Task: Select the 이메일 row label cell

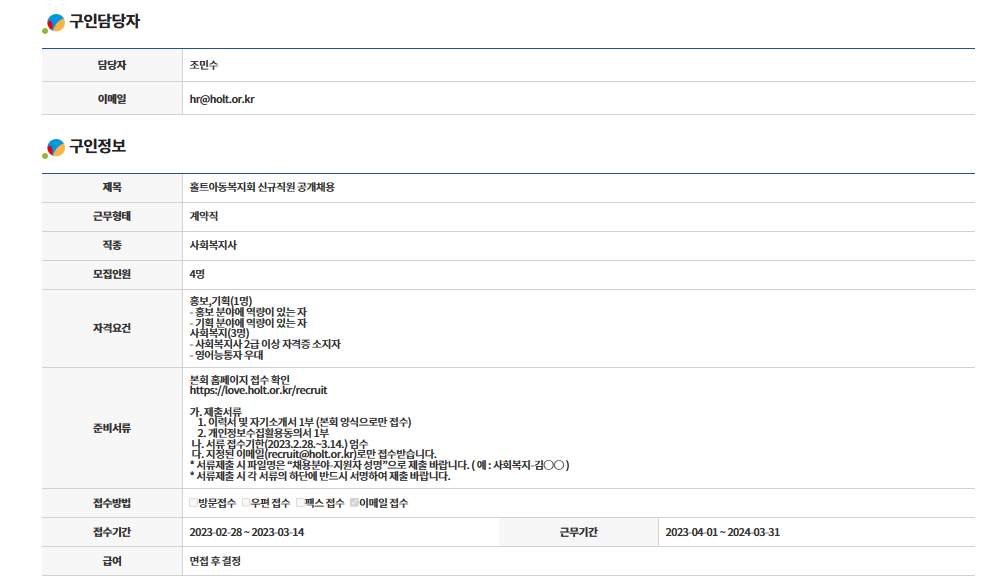Action: click(112, 99)
